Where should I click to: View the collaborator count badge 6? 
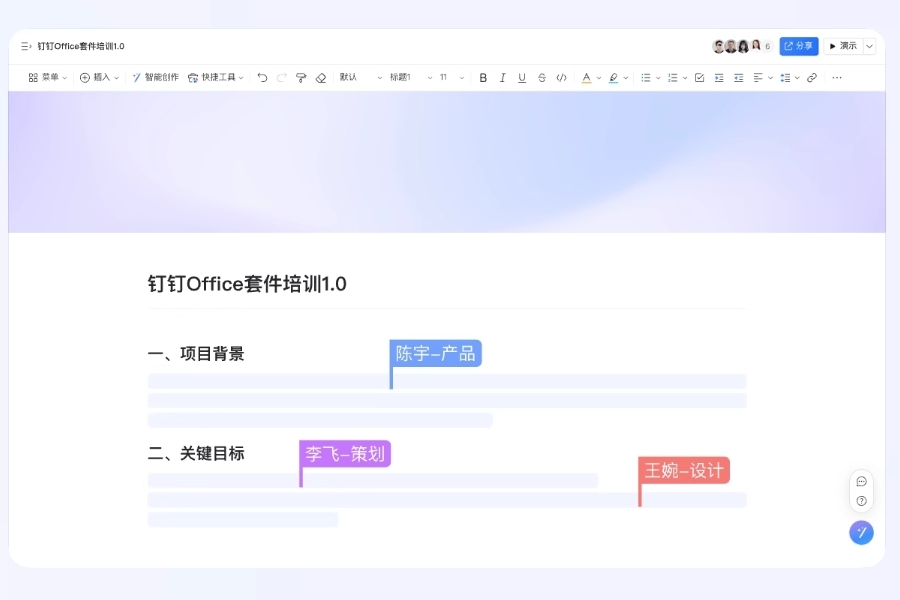tap(767, 47)
